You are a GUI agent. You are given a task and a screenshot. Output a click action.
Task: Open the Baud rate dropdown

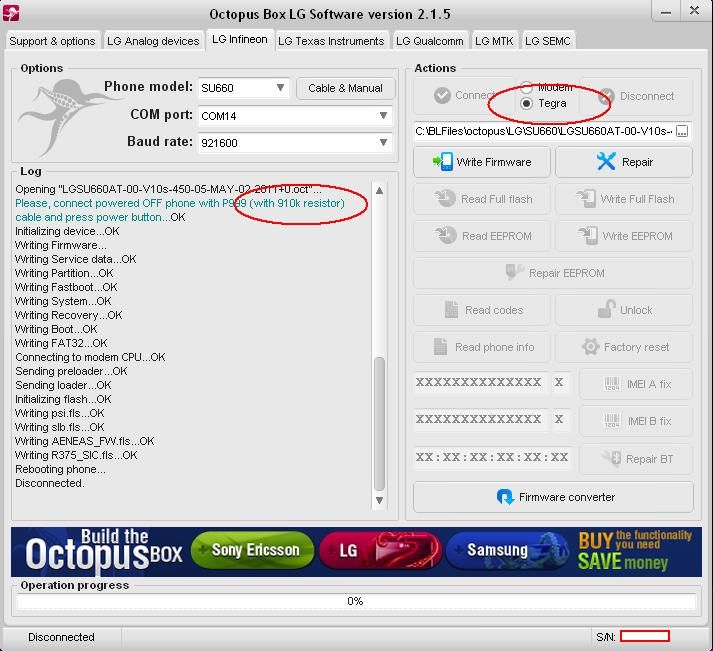[383, 143]
